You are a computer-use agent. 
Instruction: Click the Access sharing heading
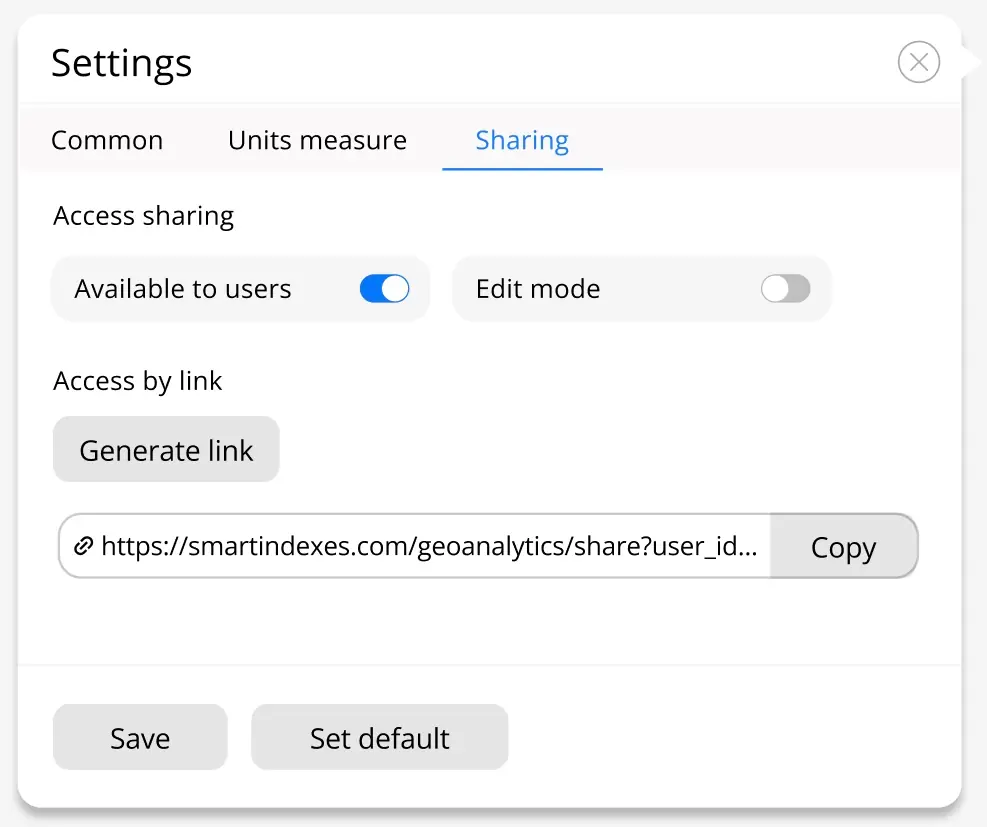[144, 216]
